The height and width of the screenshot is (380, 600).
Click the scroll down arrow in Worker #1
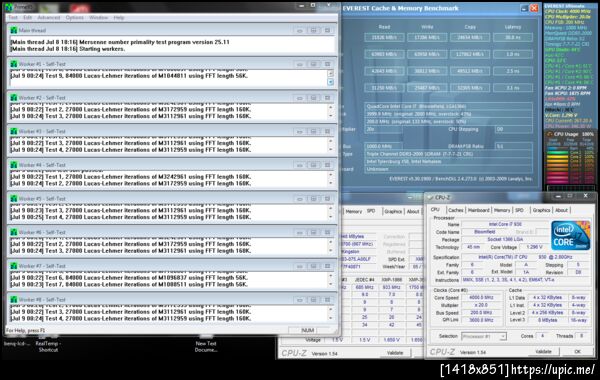(331, 82)
